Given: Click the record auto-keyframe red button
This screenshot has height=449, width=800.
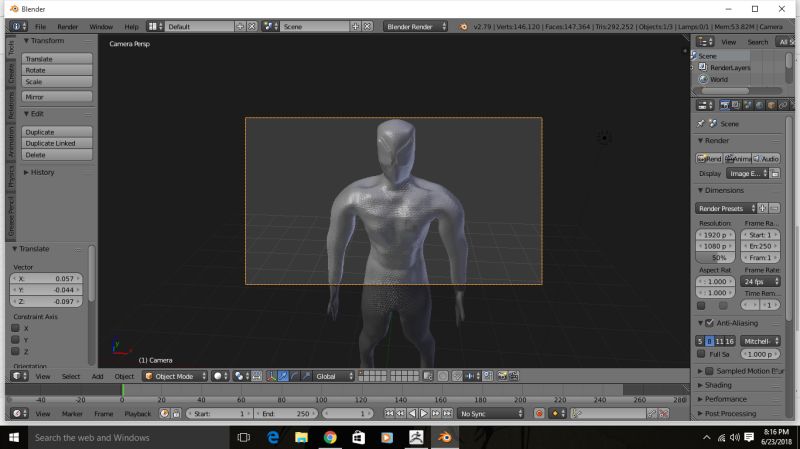Looking at the screenshot, I should (539, 413).
